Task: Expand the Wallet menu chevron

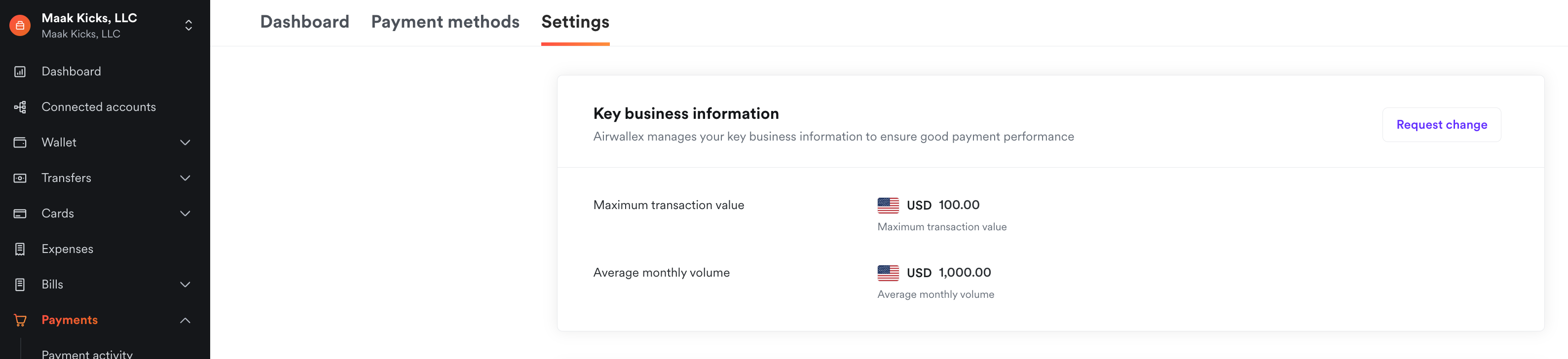Action: [185, 143]
